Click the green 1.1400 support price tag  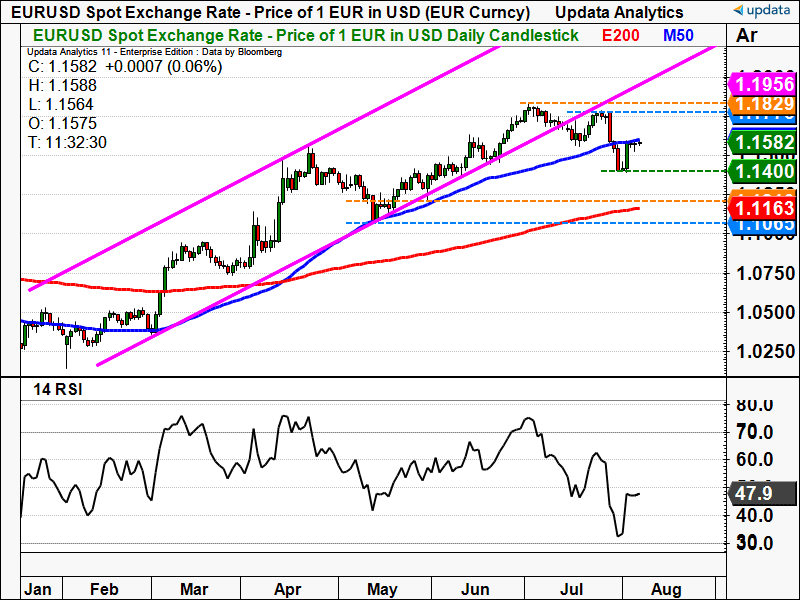(x=762, y=171)
